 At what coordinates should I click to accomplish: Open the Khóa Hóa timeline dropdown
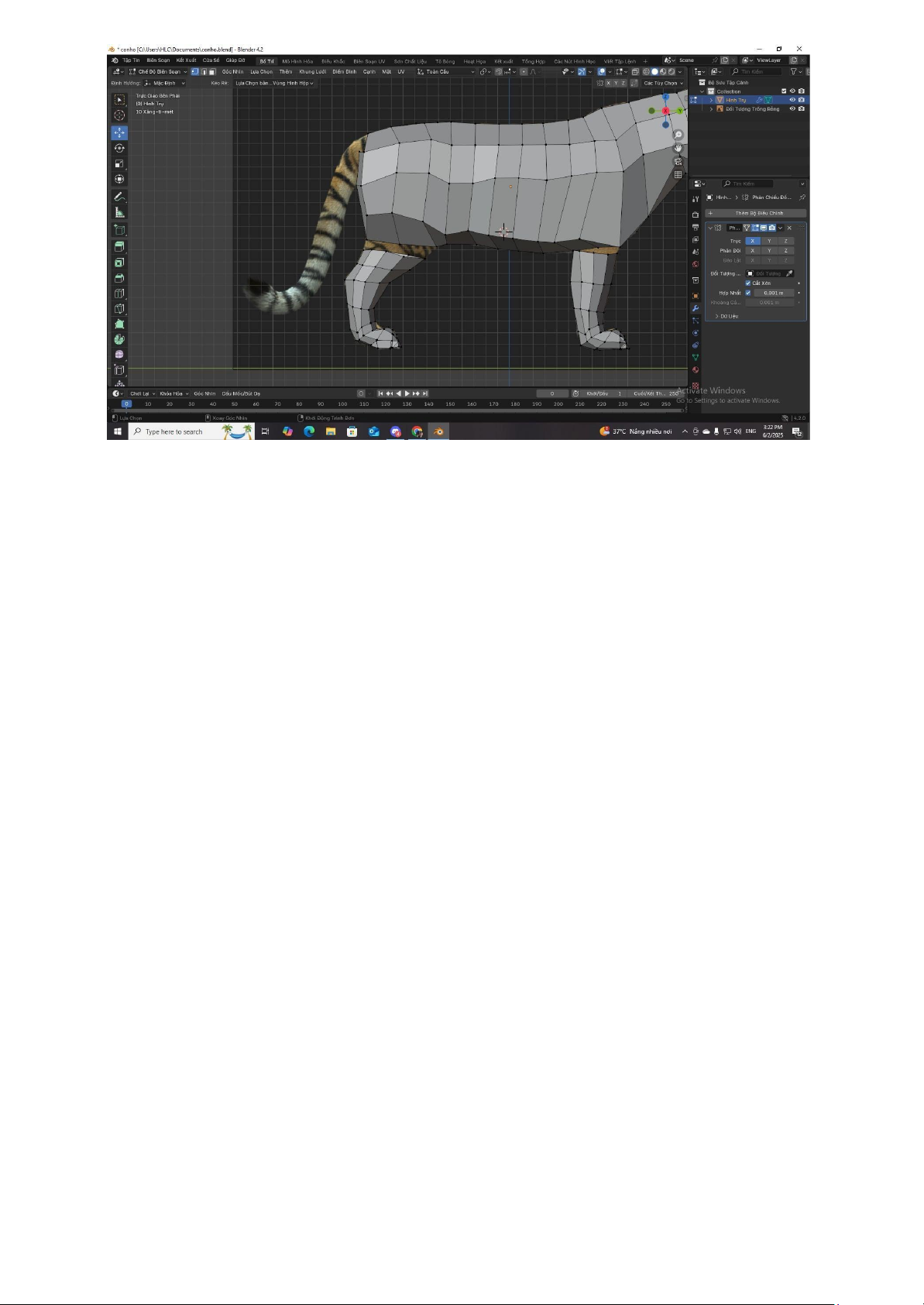coord(174,393)
